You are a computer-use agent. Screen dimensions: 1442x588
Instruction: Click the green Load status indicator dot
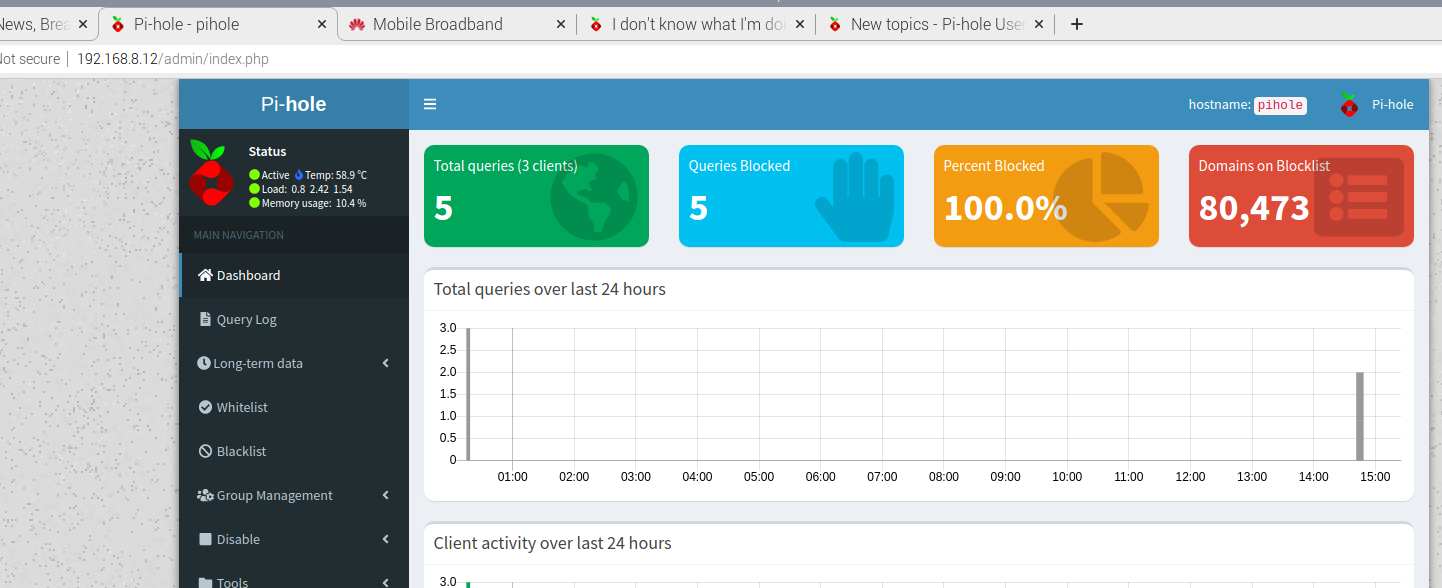point(254,189)
